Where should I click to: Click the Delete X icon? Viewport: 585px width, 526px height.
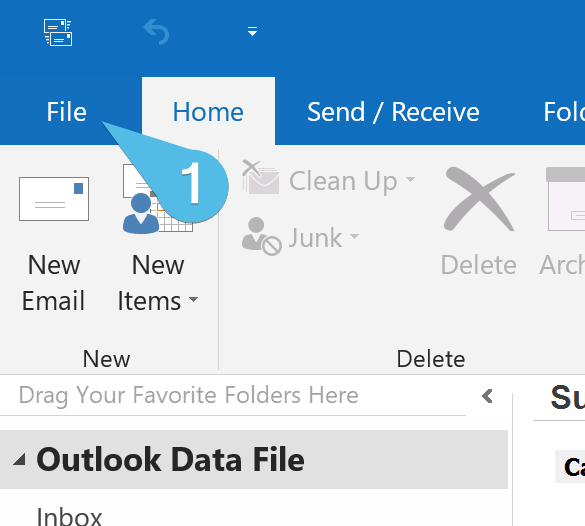[479, 199]
